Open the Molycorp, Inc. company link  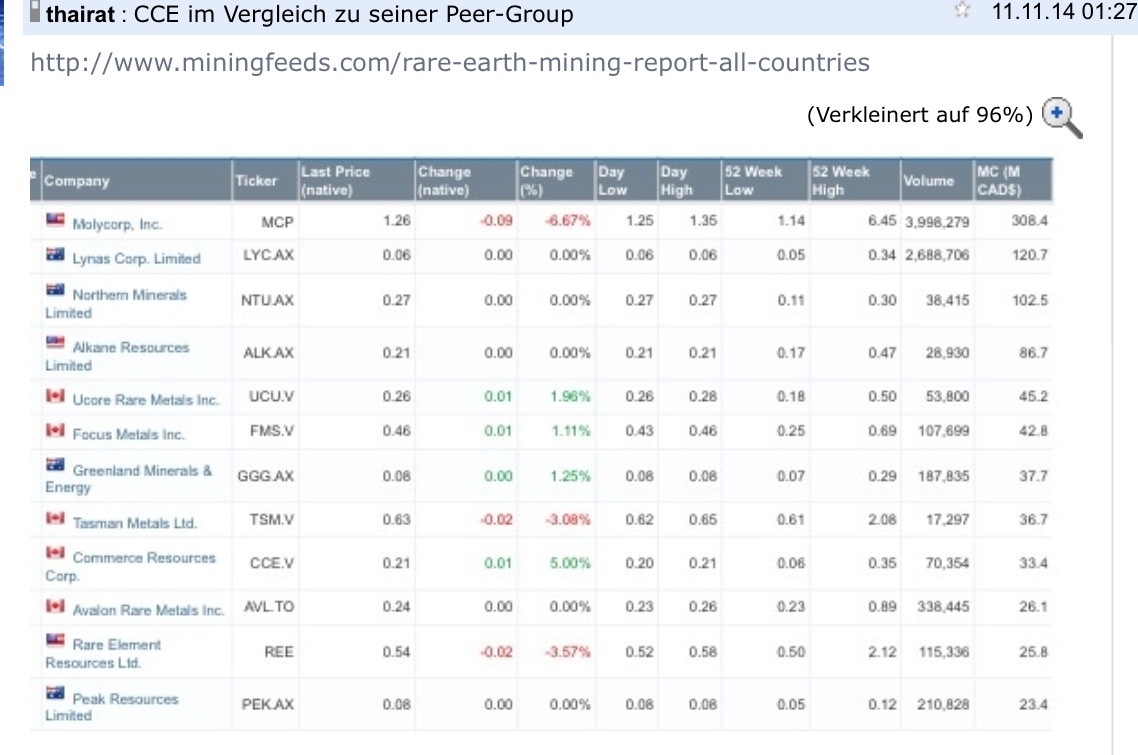click(117, 224)
